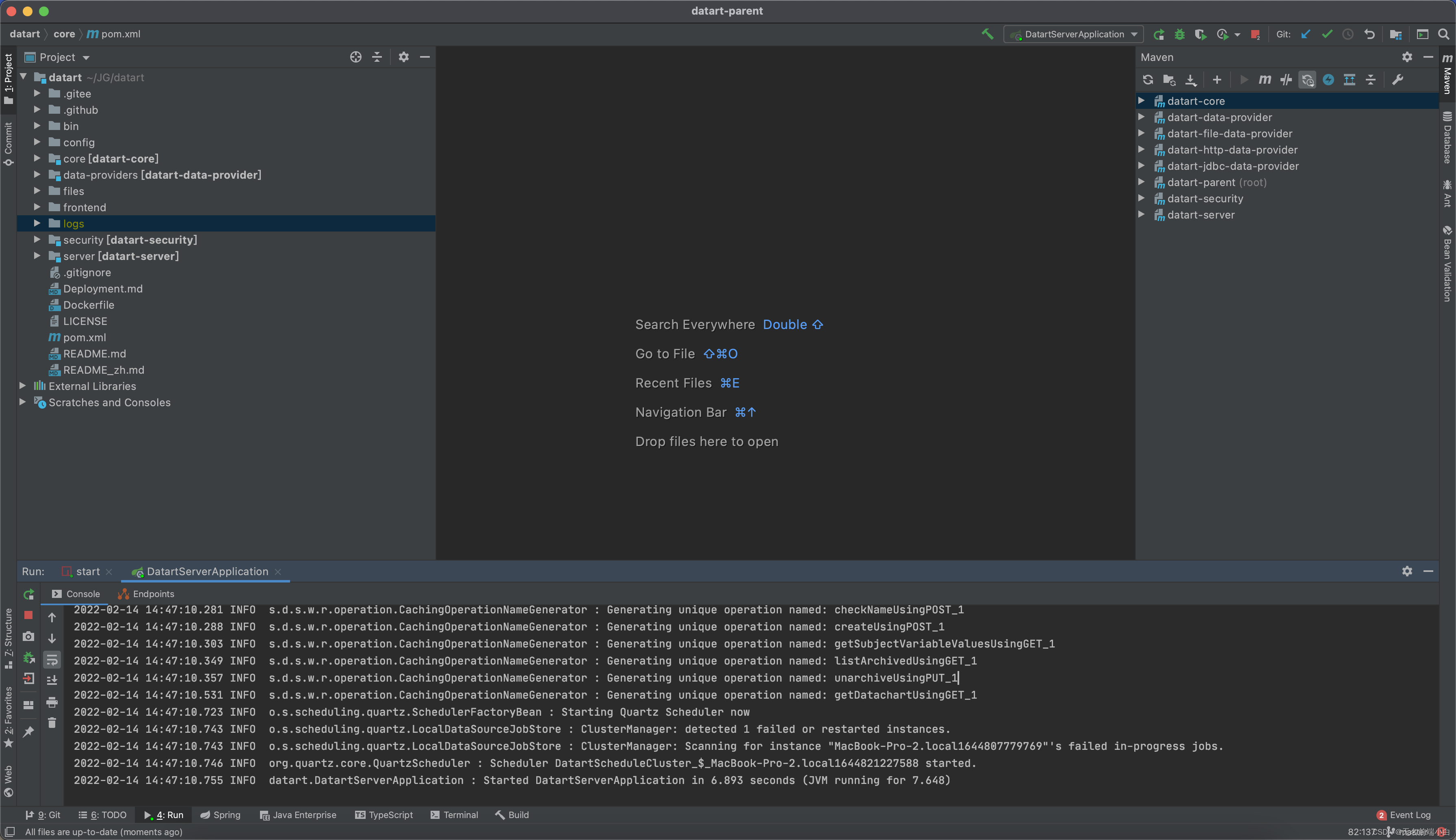Expand datart-server module in Maven panel
This screenshot has height=840, width=1456.
(1141, 214)
